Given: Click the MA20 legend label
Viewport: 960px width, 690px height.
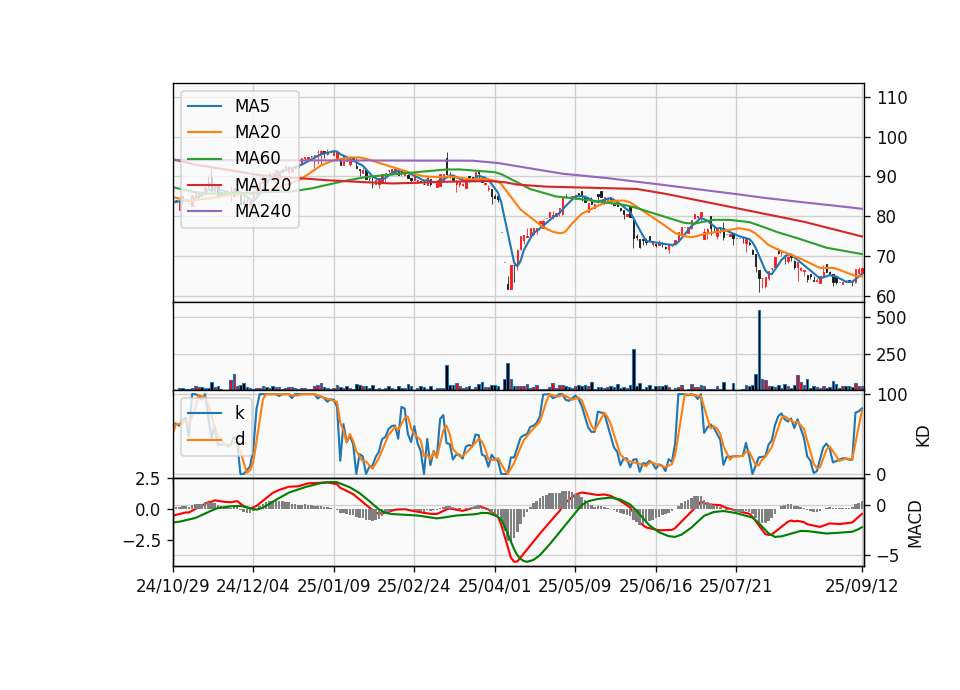Looking at the screenshot, I should coord(257,132).
